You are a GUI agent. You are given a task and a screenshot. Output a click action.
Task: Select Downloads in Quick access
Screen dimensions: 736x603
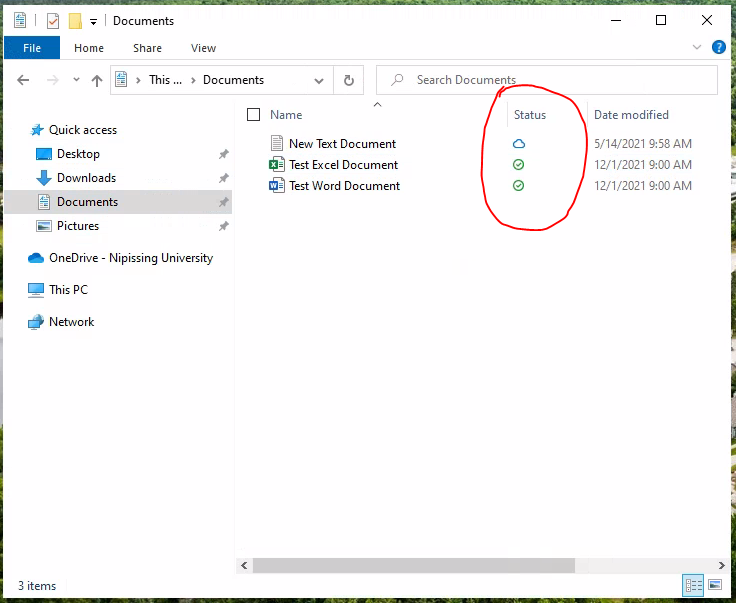pos(86,178)
